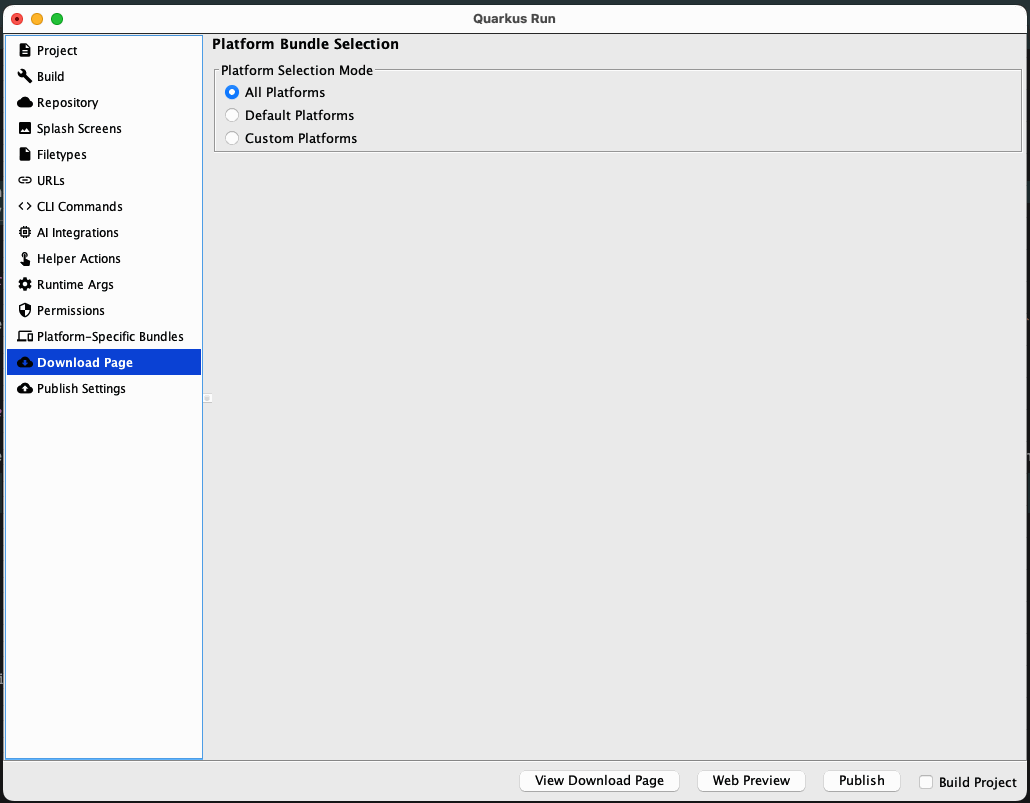This screenshot has width=1030, height=803.
Task: Open the Filetypes section label
Action: click(x=62, y=154)
